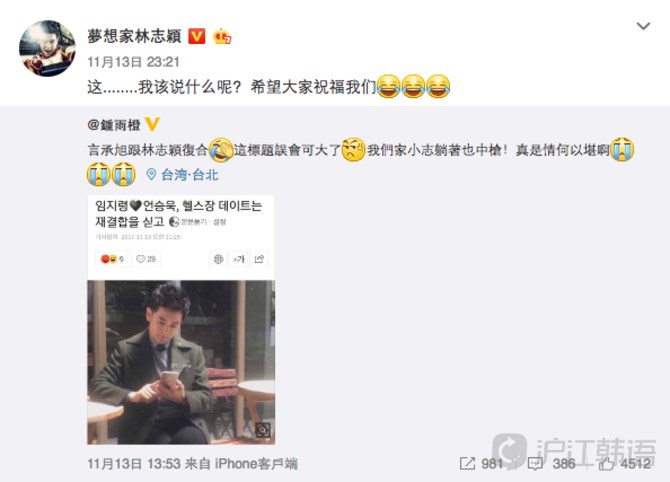Click the article share arrow icon

[259, 259]
